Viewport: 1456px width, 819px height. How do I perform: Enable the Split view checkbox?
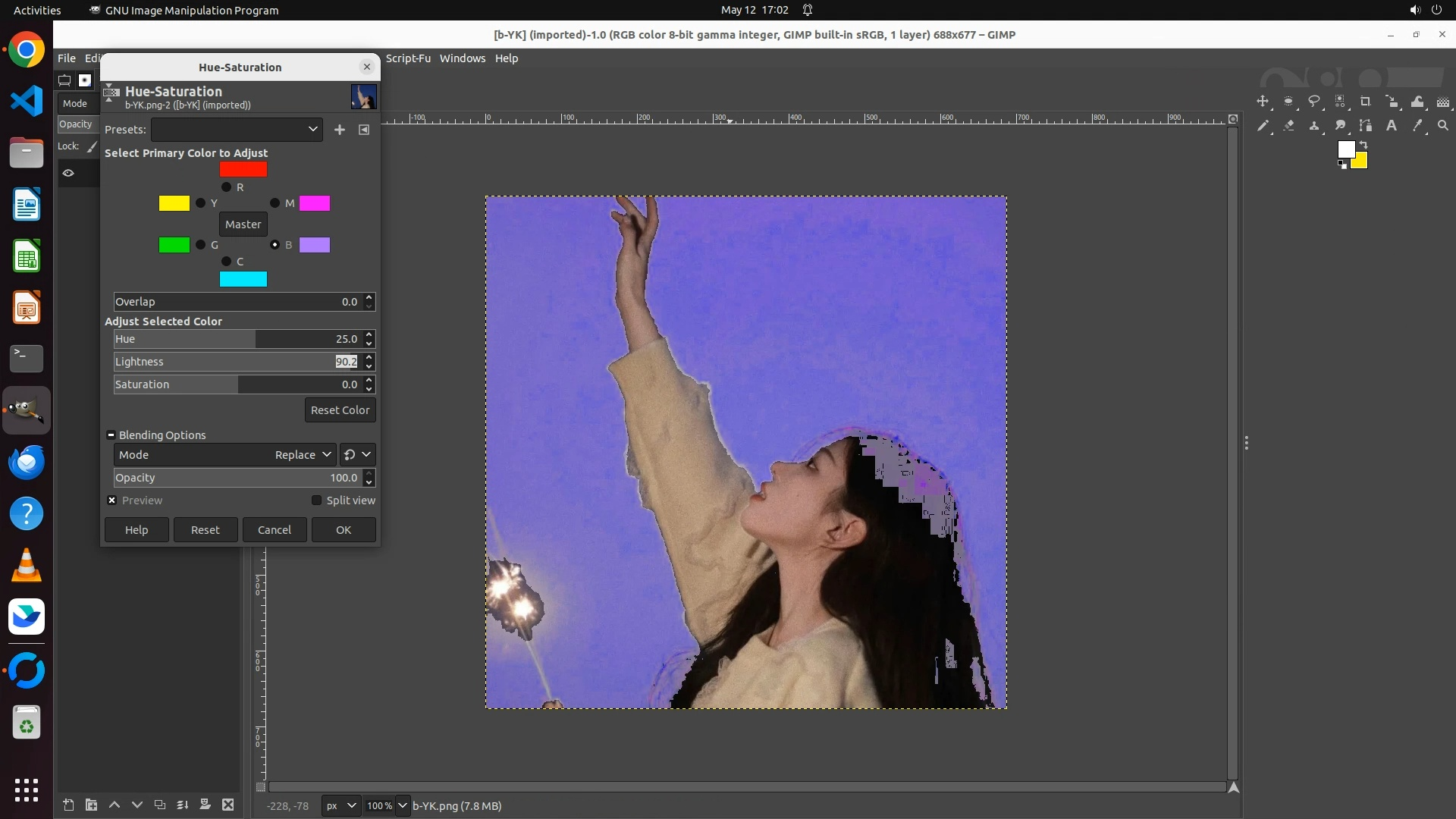[x=316, y=500]
